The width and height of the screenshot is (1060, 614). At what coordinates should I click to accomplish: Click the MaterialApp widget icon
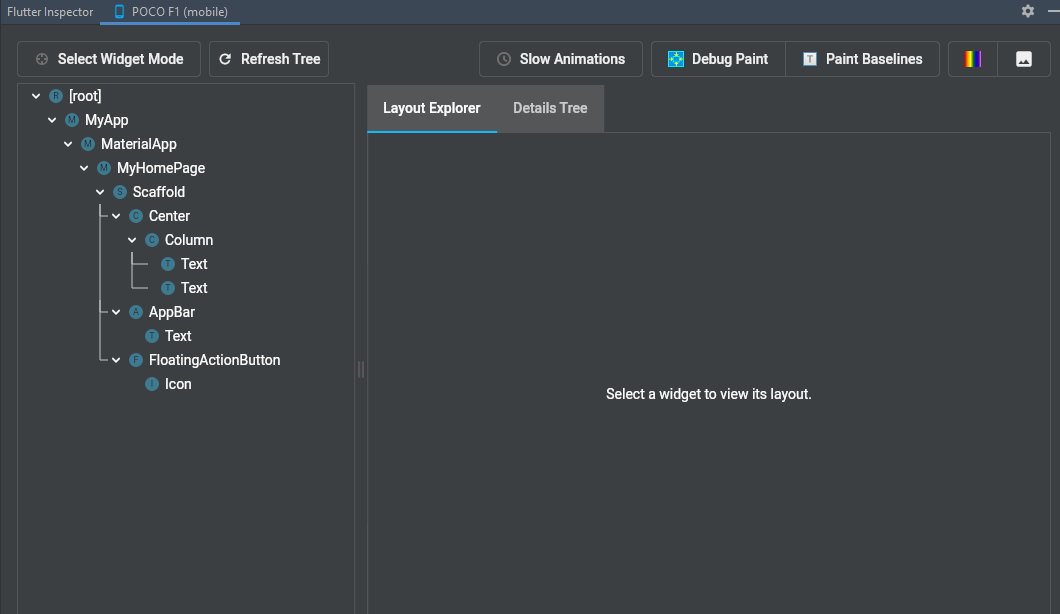88,144
